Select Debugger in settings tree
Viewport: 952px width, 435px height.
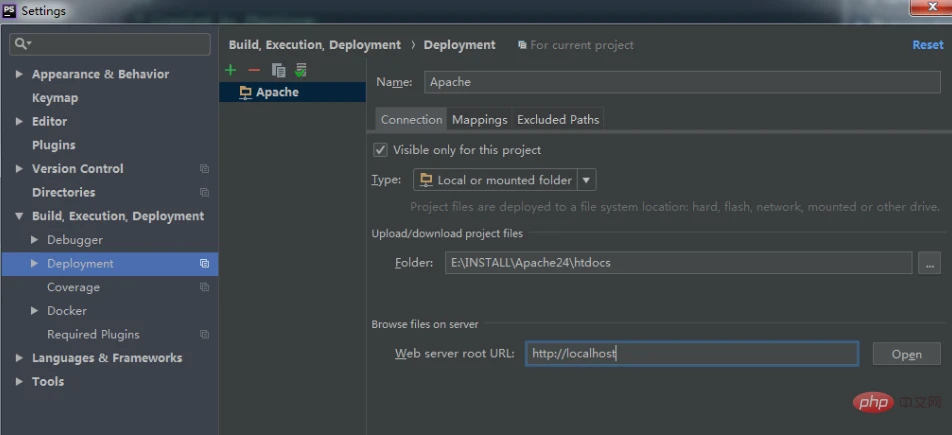tap(75, 240)
